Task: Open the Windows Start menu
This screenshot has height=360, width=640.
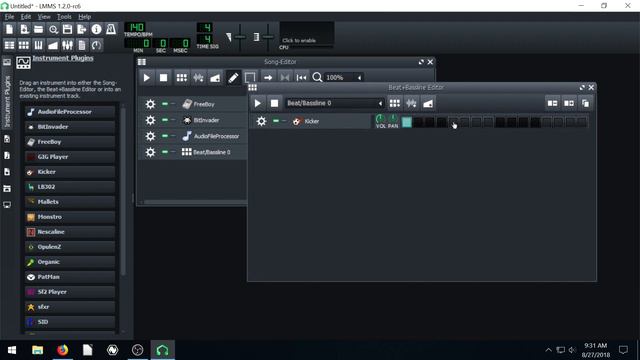Action: (12, 350)
